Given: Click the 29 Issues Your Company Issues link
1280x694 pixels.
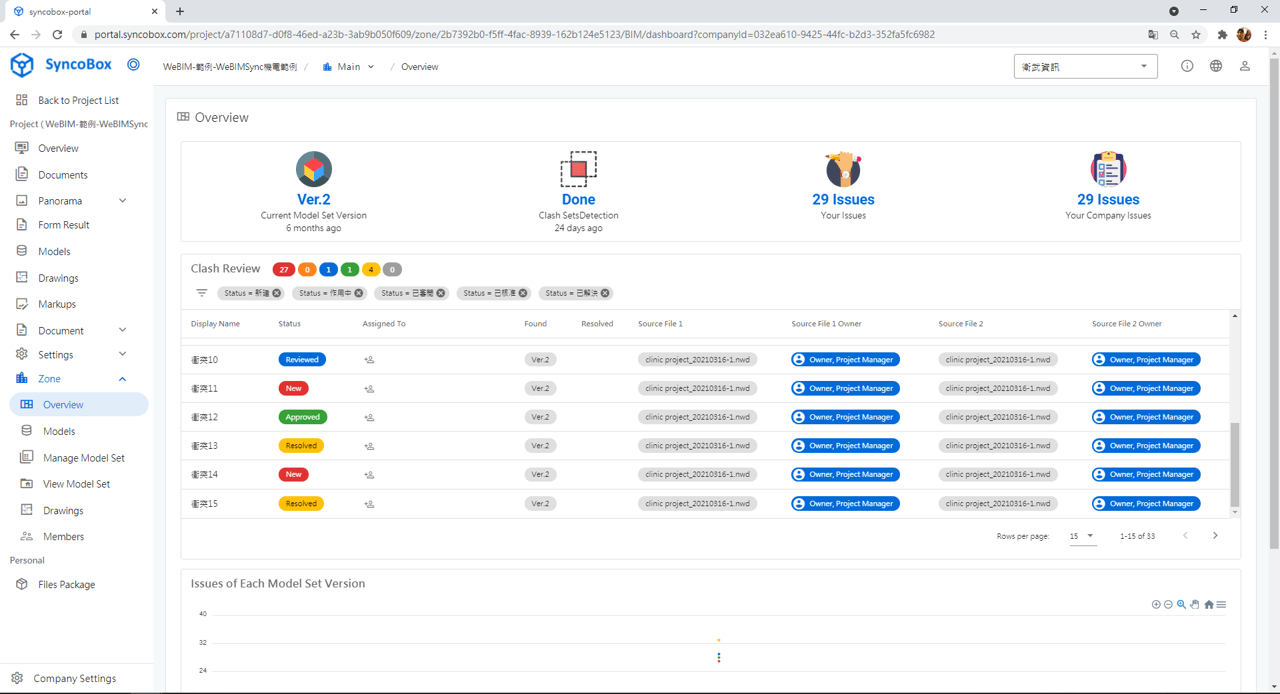Looking at the screenshot, I should click(x=1108, y=199).
